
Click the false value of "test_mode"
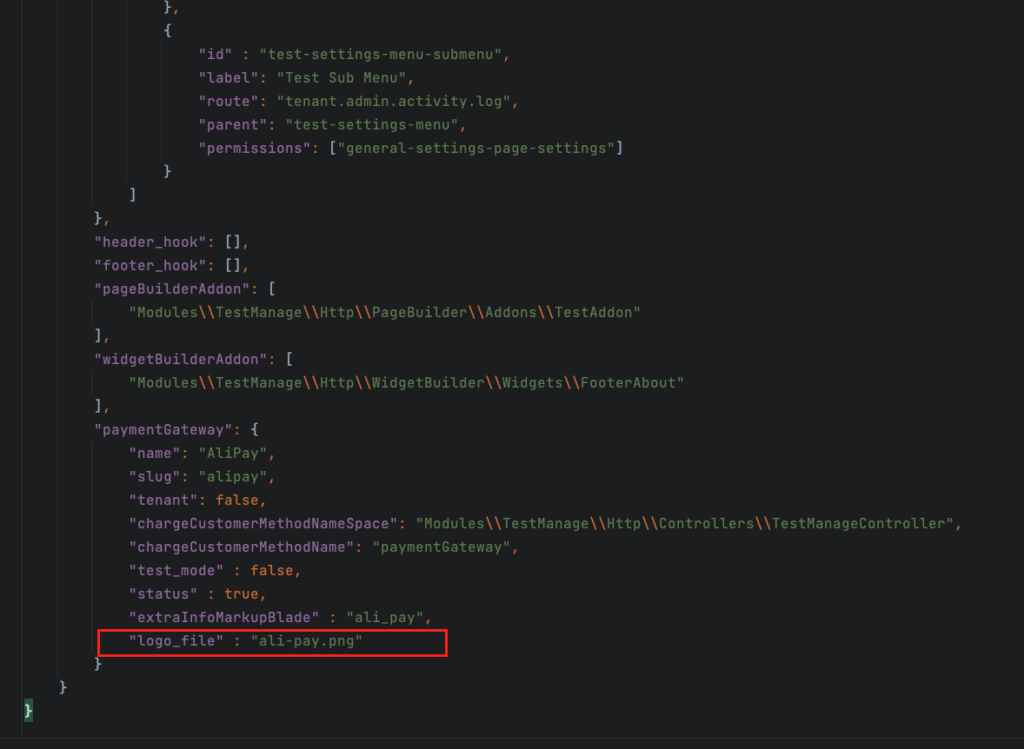coord(272,571)
